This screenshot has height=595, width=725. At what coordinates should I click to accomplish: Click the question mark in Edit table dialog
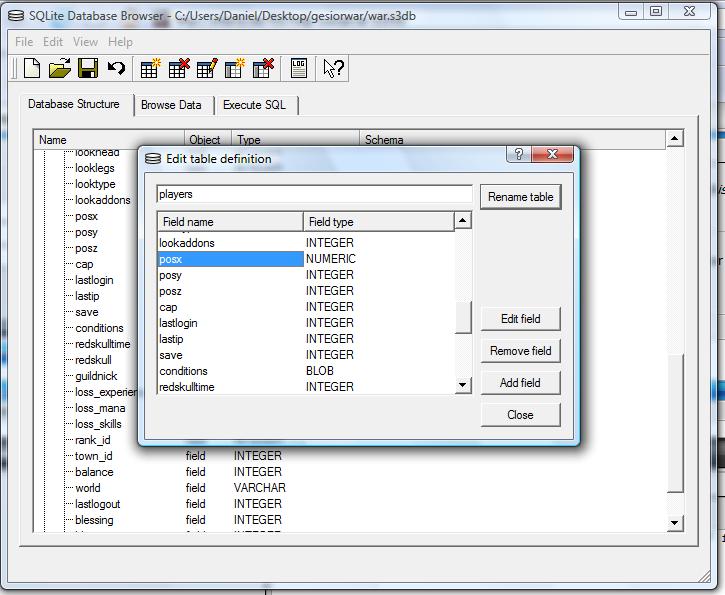(x=519, y=154)
